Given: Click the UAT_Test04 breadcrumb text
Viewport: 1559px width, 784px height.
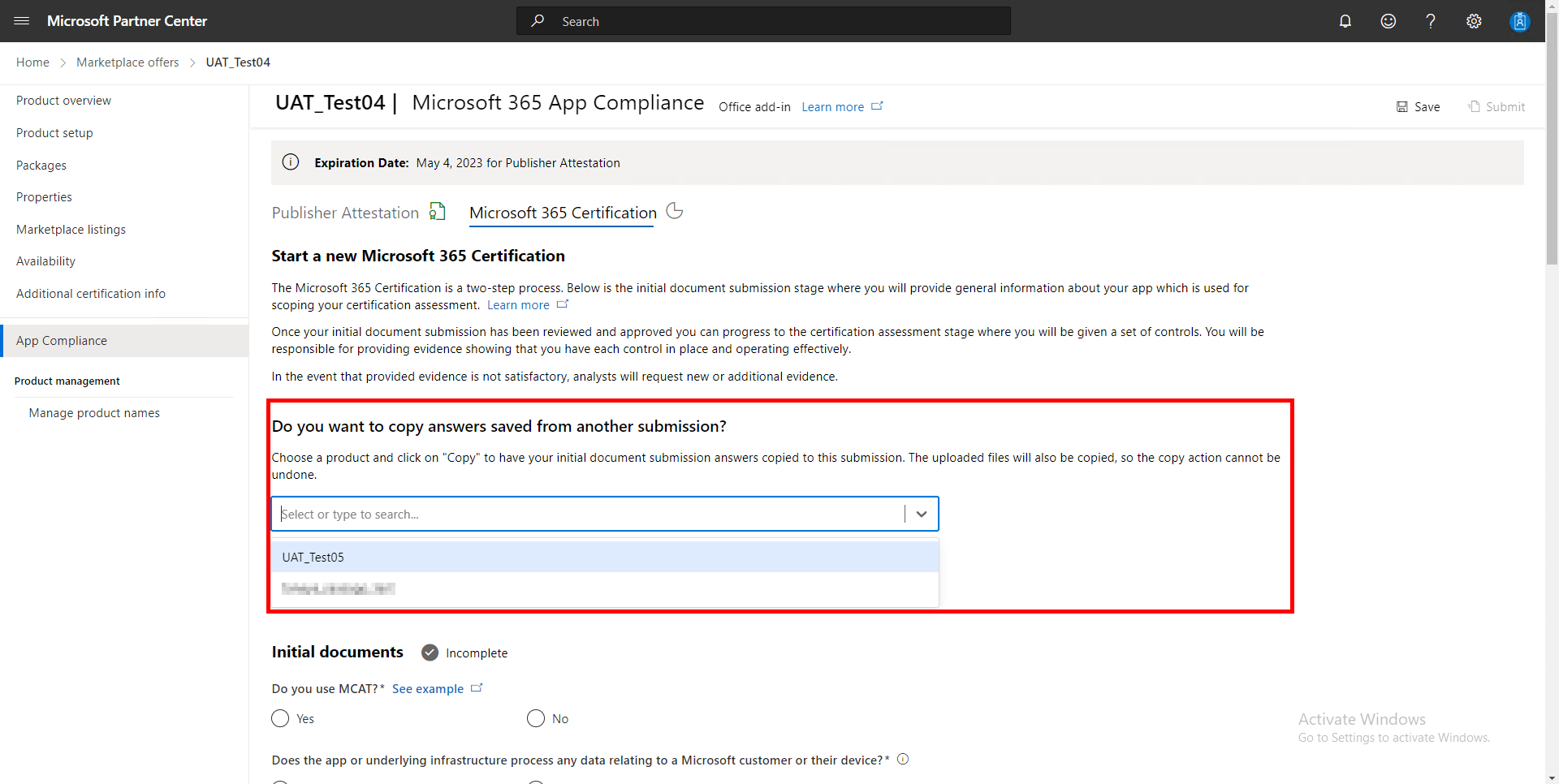Looking at the screenshot, I should (238, 62).
